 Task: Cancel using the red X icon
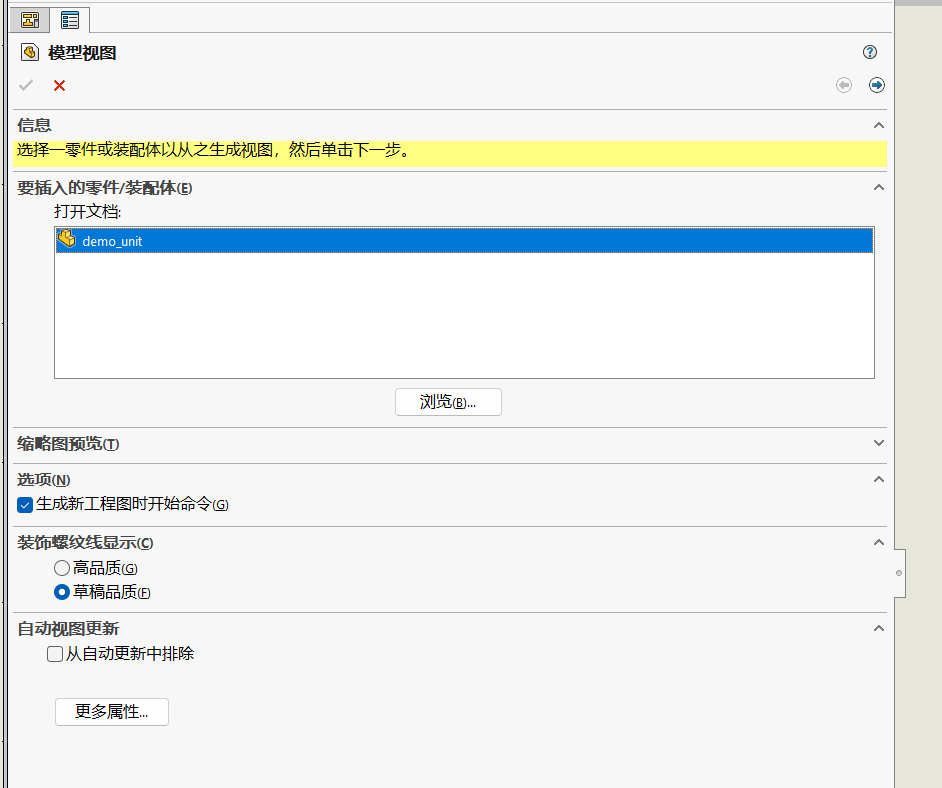coord(59,85)
